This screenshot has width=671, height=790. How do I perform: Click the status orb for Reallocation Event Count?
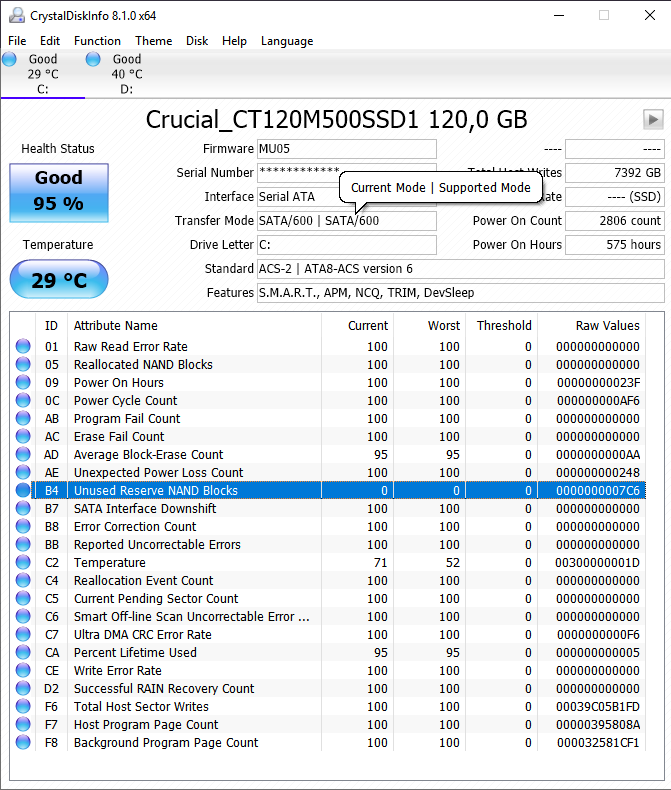[x=23, y=580]
